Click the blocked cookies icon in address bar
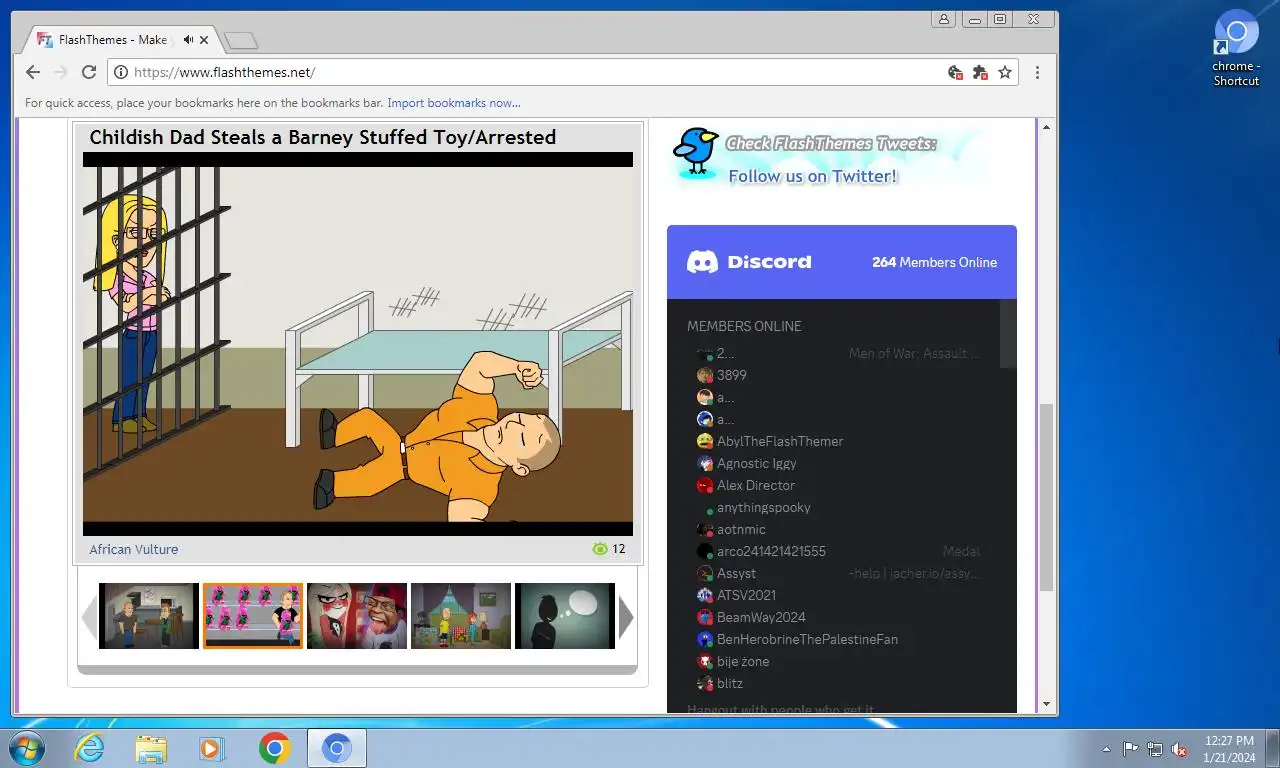The image size is (1280, 768). [955, 72]
